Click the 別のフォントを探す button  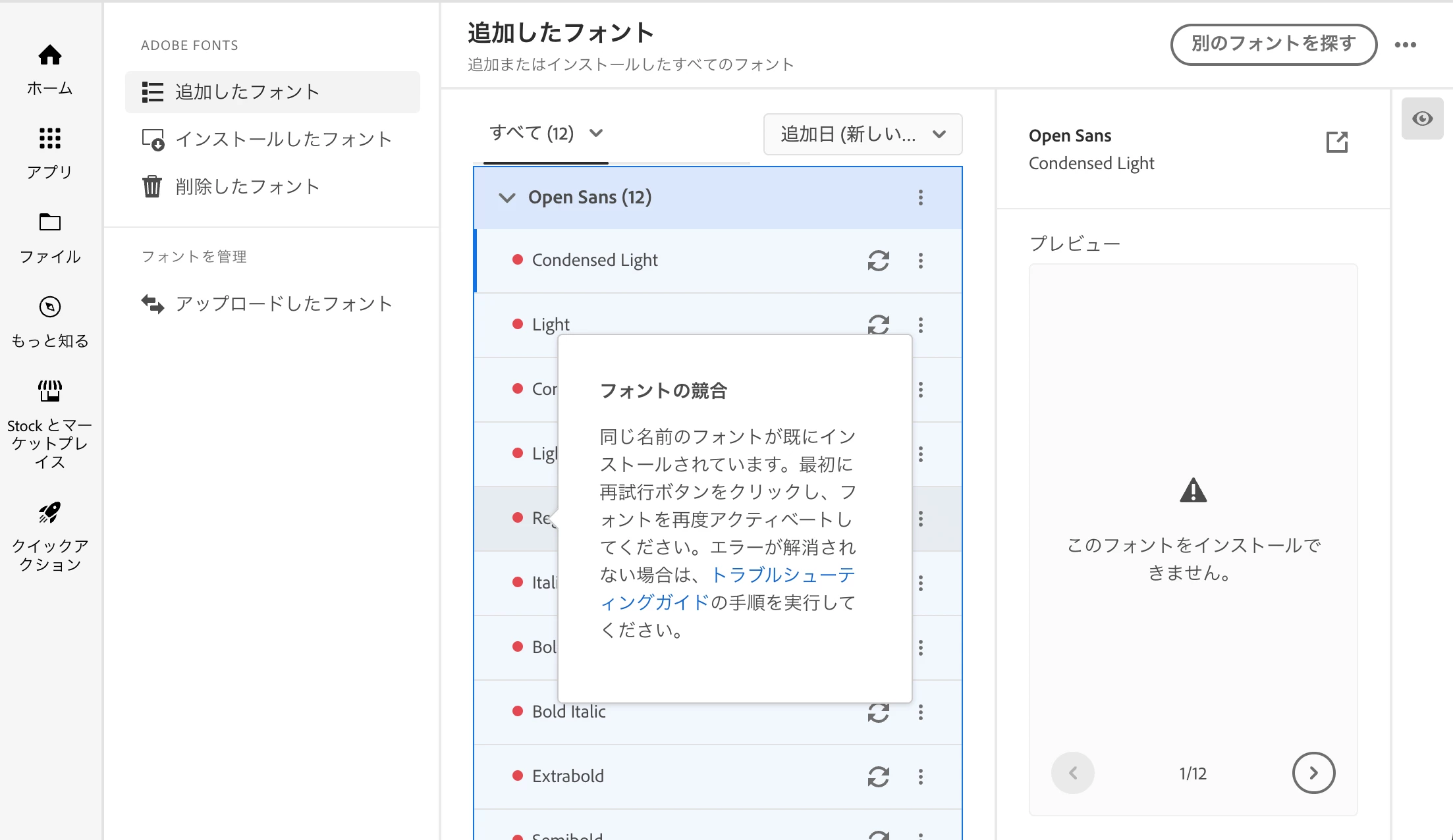(x=1273, y=44)
